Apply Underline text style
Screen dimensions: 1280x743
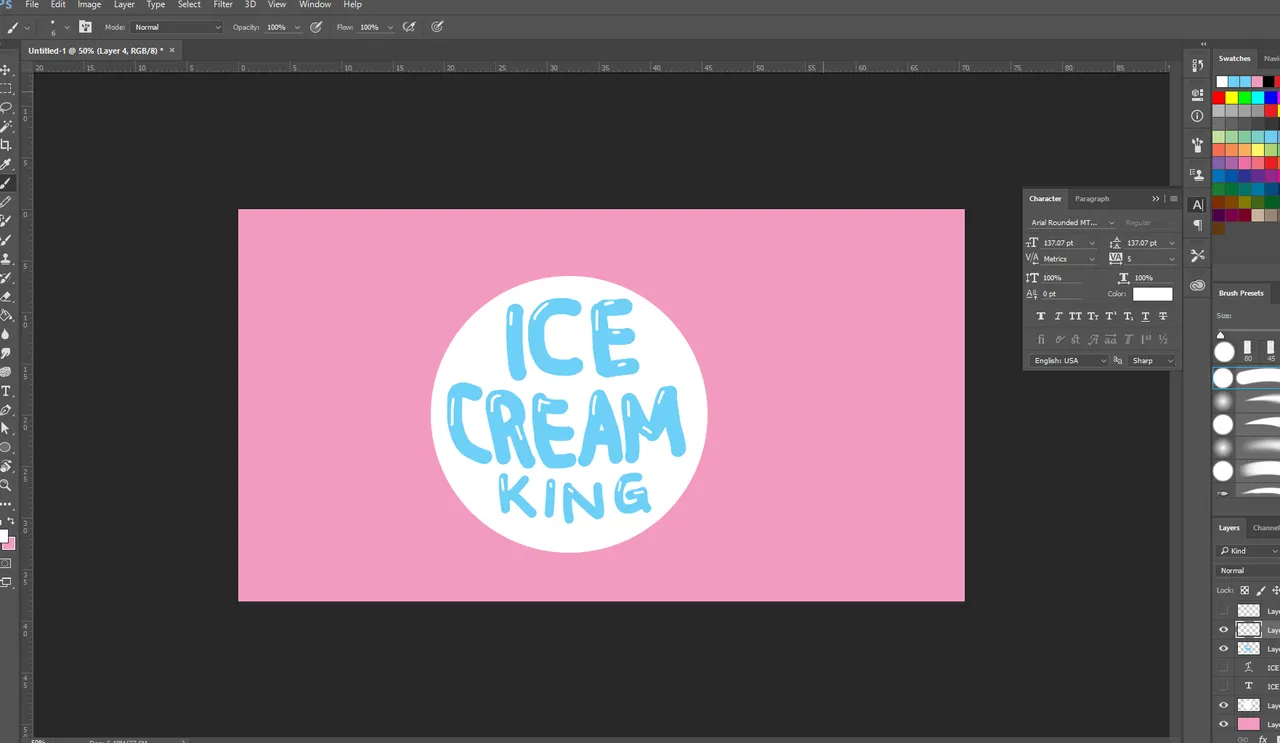(x=1145, y=316)
